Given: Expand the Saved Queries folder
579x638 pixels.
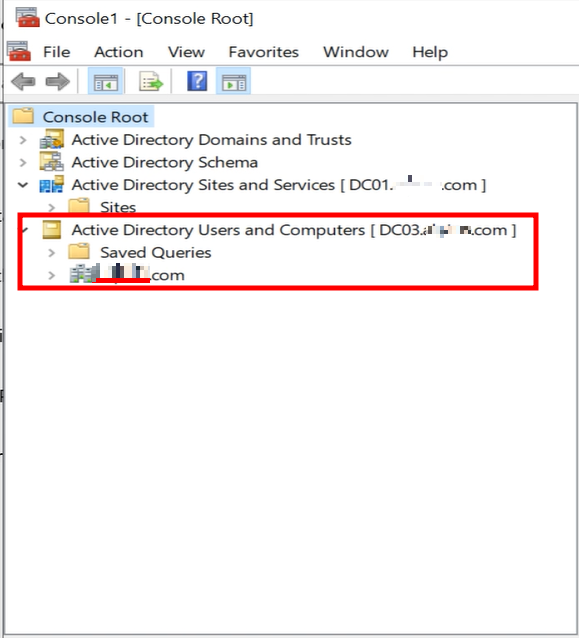Looking at the screenshot, I should pyautogui.click(x=52, y=253).
